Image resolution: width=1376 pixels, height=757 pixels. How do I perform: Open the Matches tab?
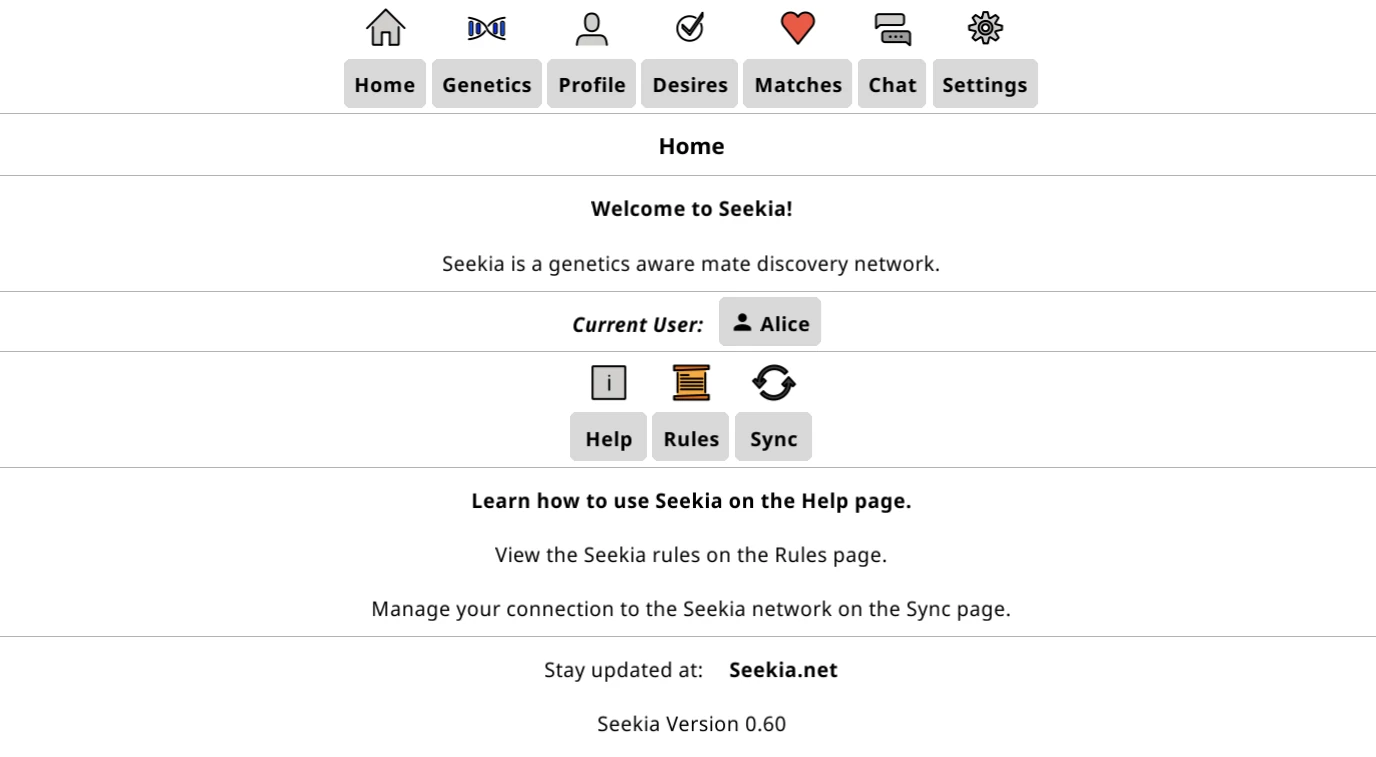pos(798,84)
